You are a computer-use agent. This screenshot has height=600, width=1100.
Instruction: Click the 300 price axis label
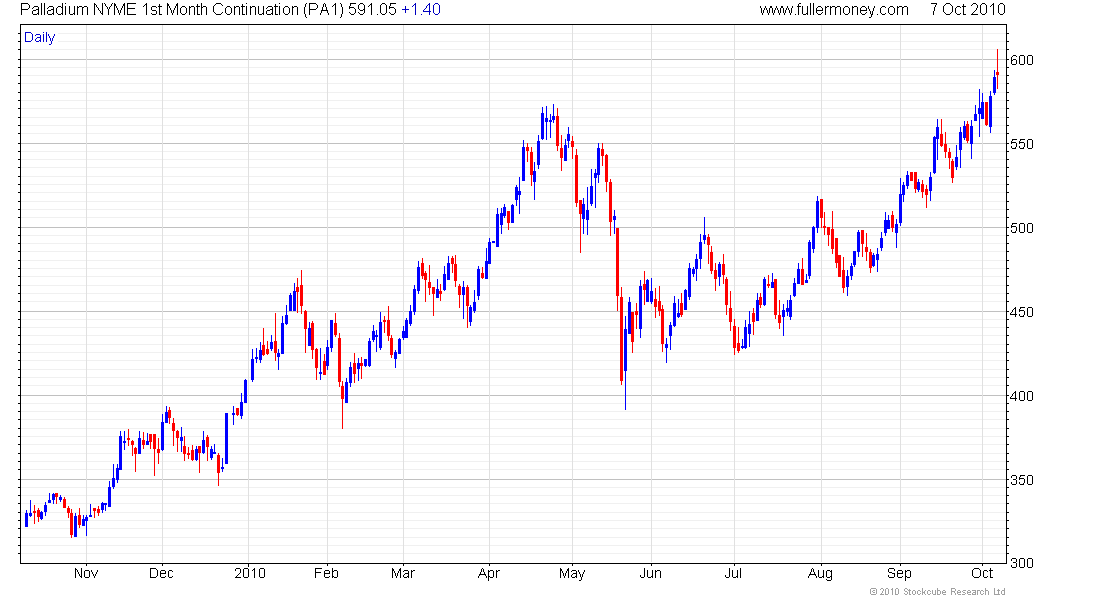click(1021, 563)
